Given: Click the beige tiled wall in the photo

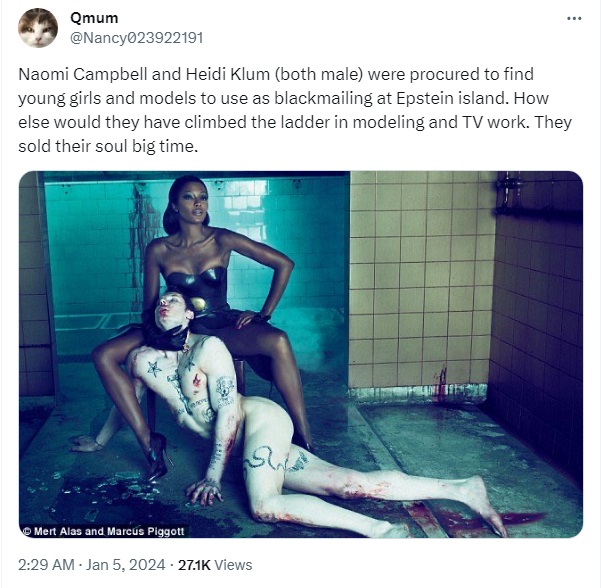Looking at the screenshot, I should [x=420, y=280].
